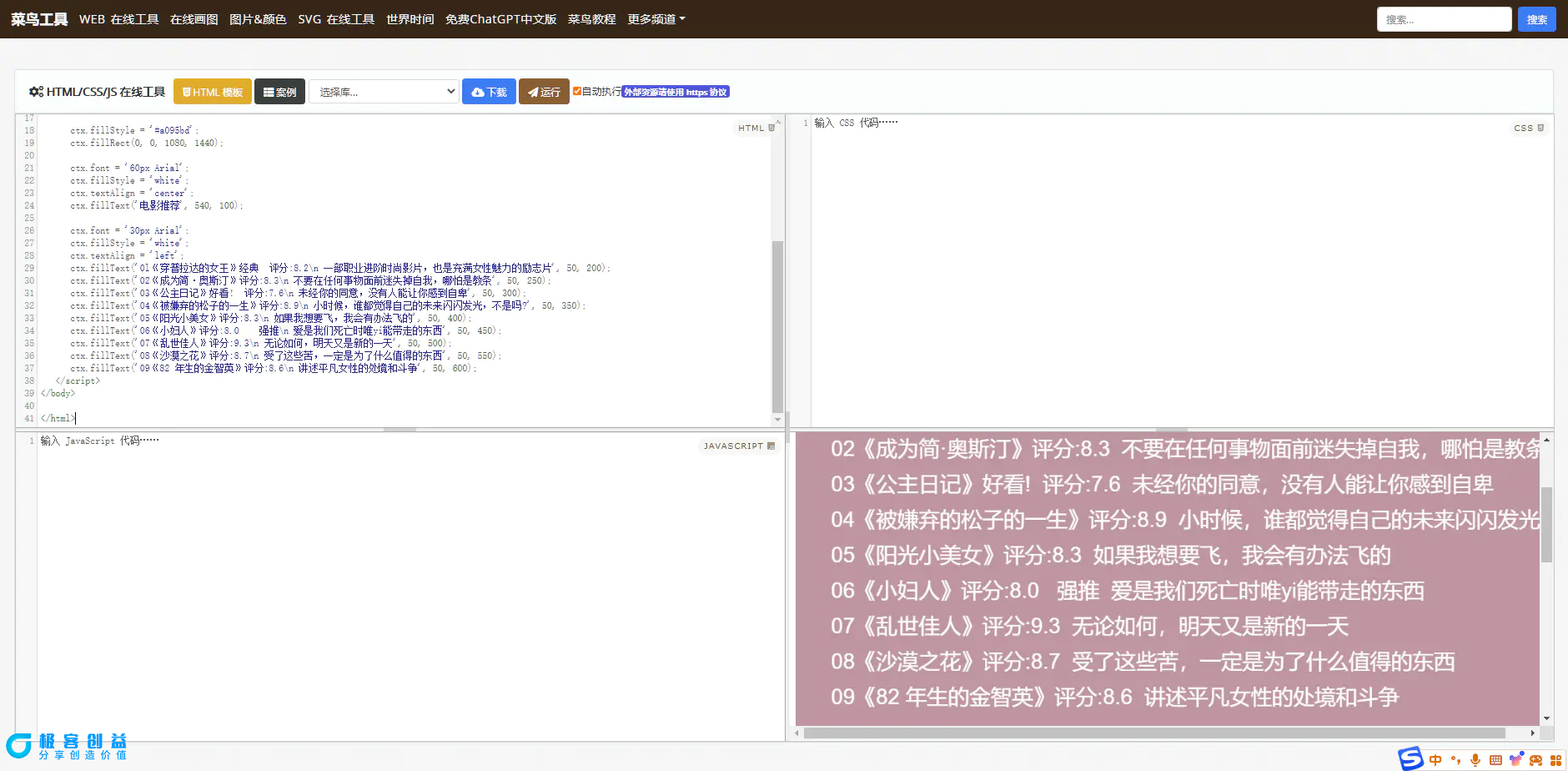Uncheck the 自动执行 checkbox
Viewport: 1568px width, 771px height.
[577, 91]
